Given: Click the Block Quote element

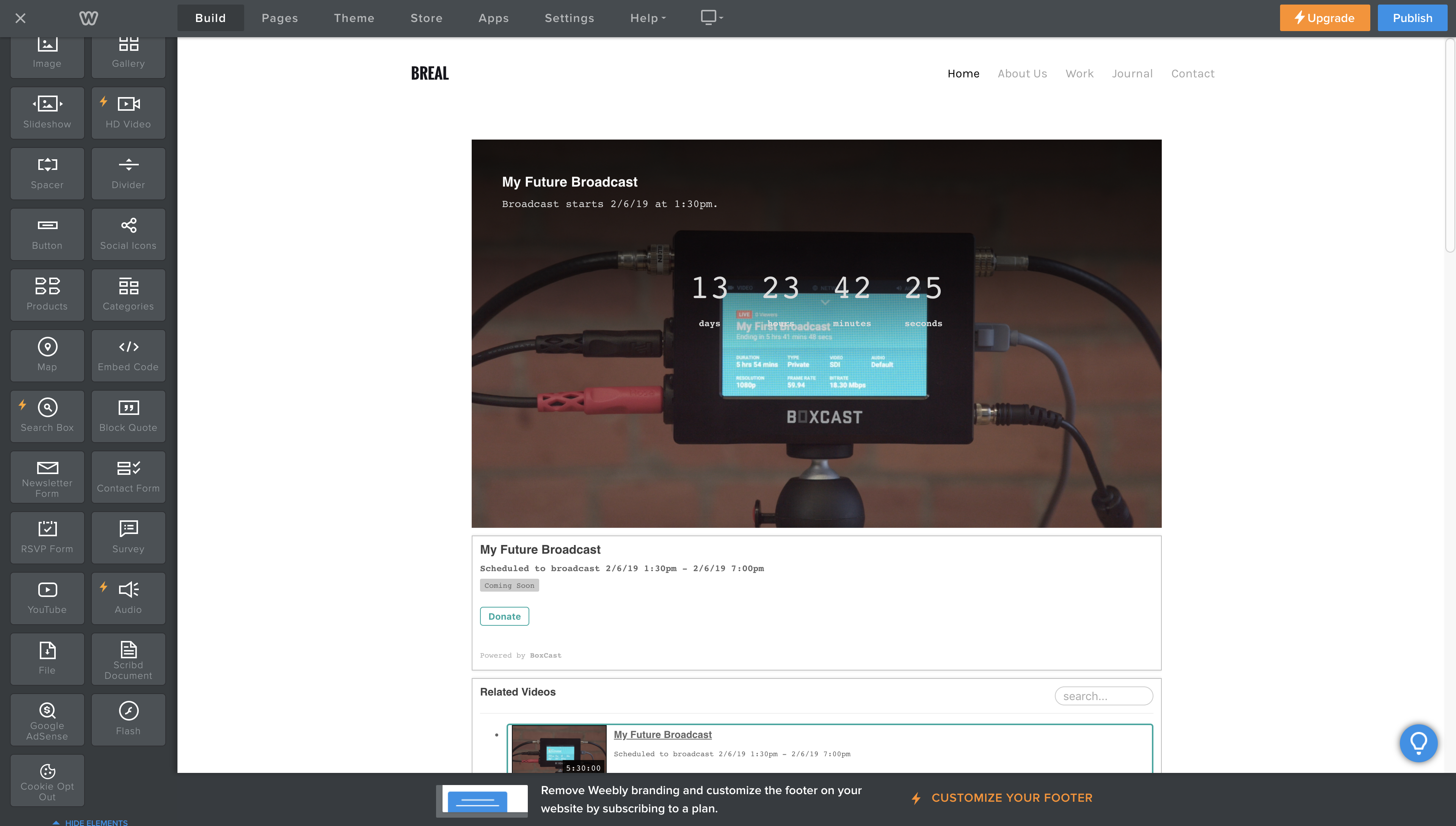Looking at the screenshot, I should click(x=128, y=416).
